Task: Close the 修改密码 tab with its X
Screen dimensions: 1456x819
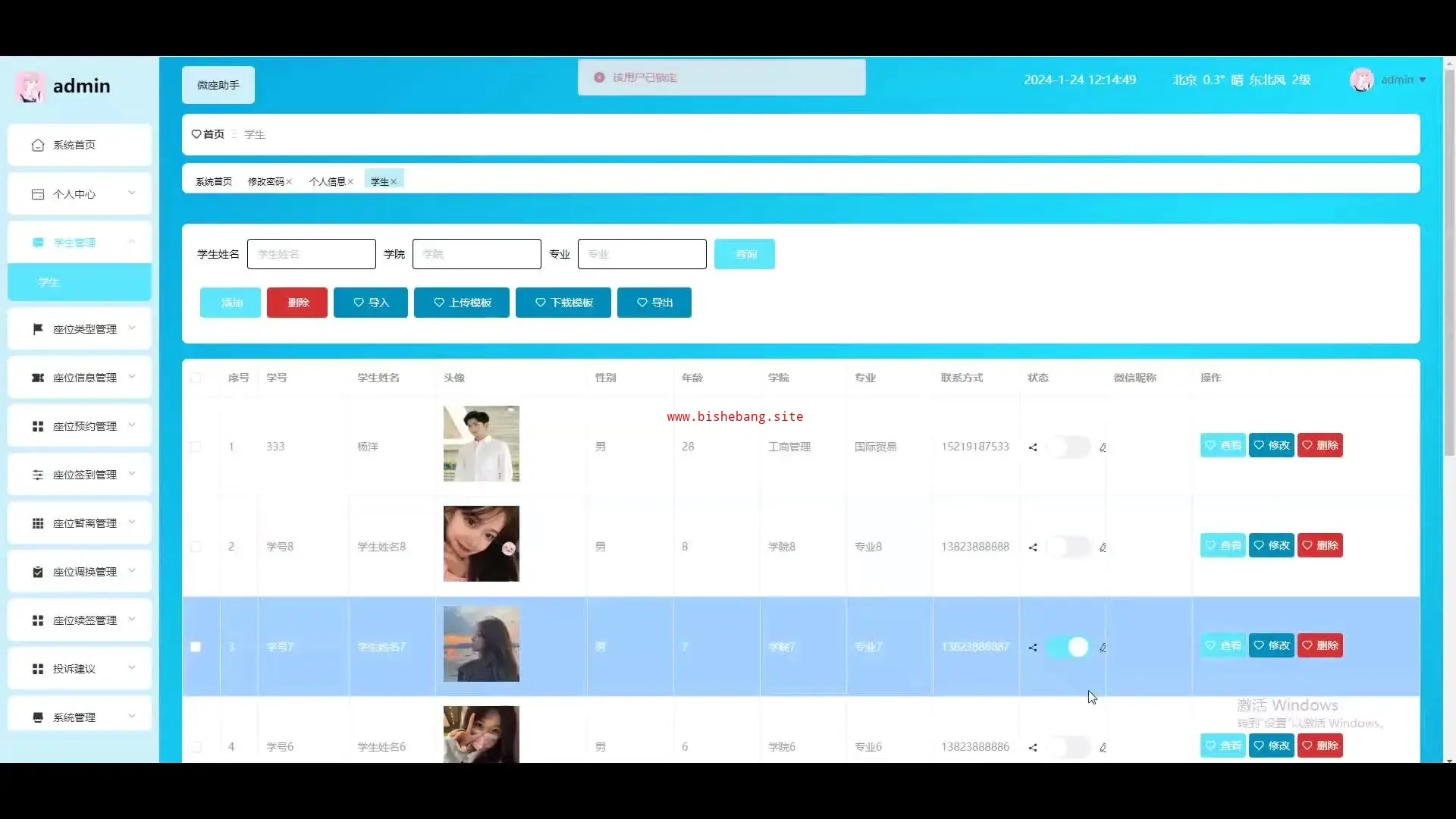Action: click(x=289, y=182)
